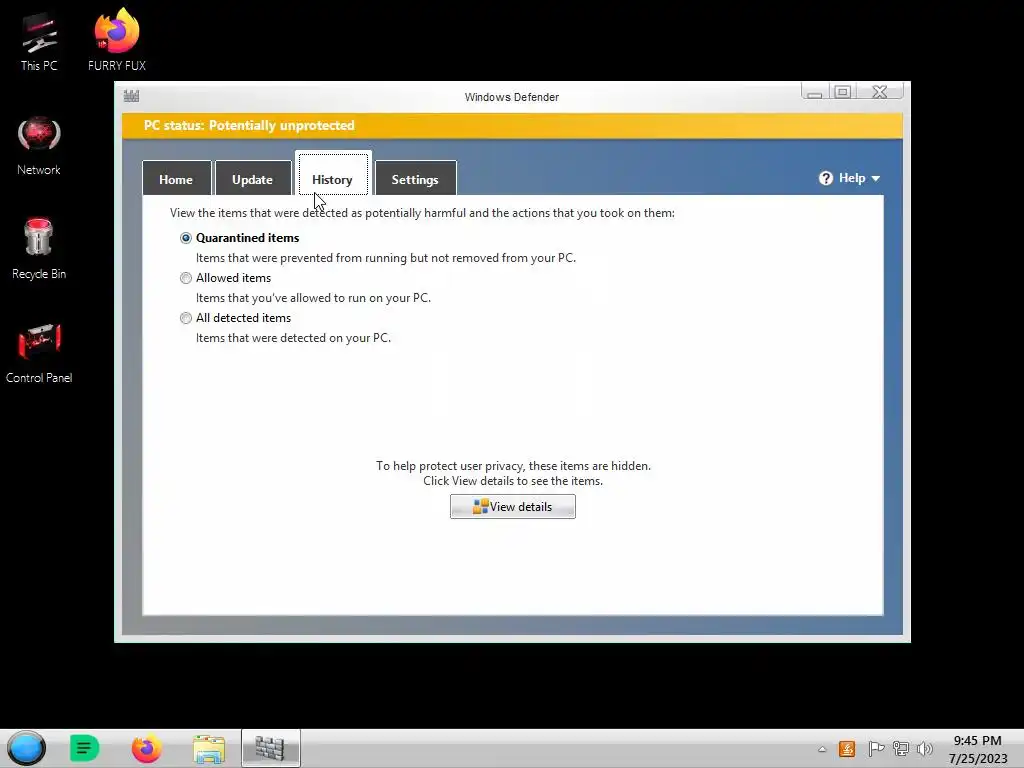
Task: Select the Quarantined items radio button
Action: pyautogui.click(x=186, y=238)
